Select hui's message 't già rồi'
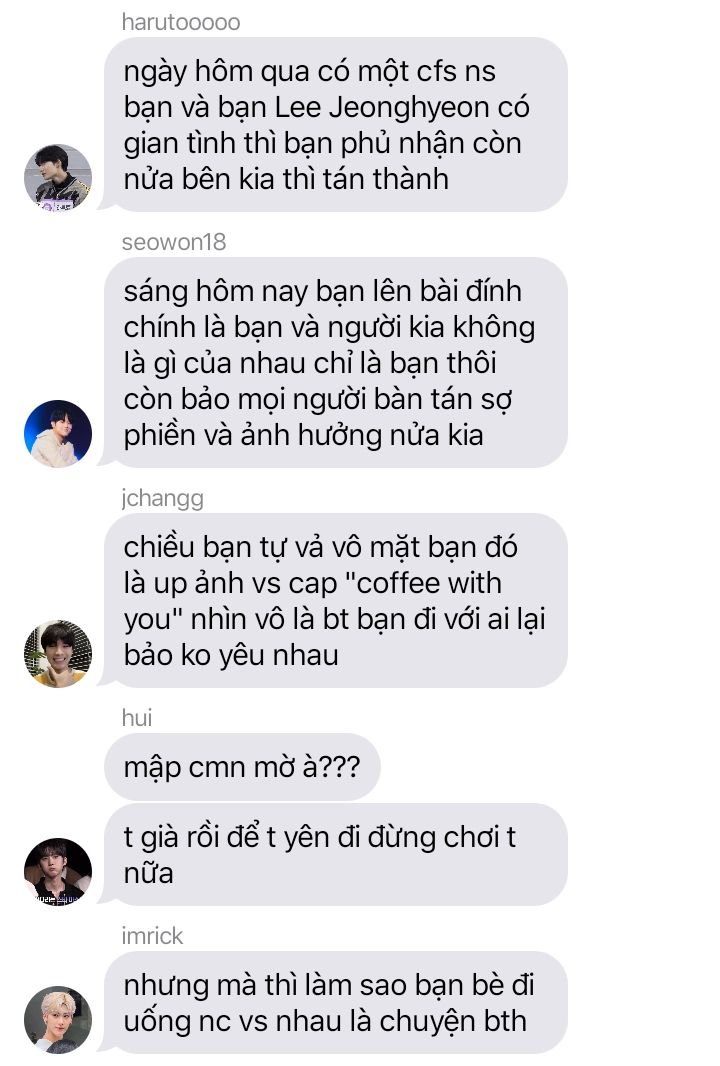 [x=335, y=855]
